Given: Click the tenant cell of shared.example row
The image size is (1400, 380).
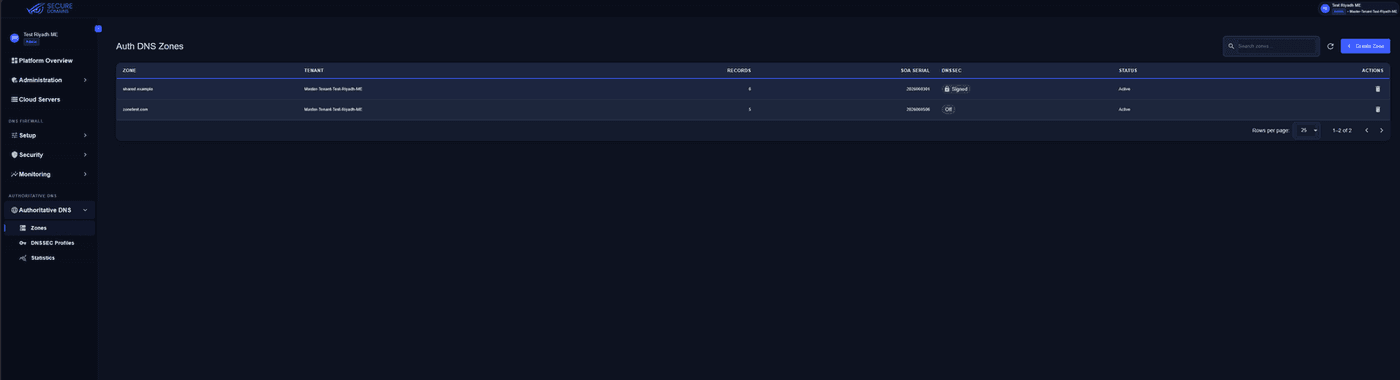Looking at the screenshot, I should point(333,89).
